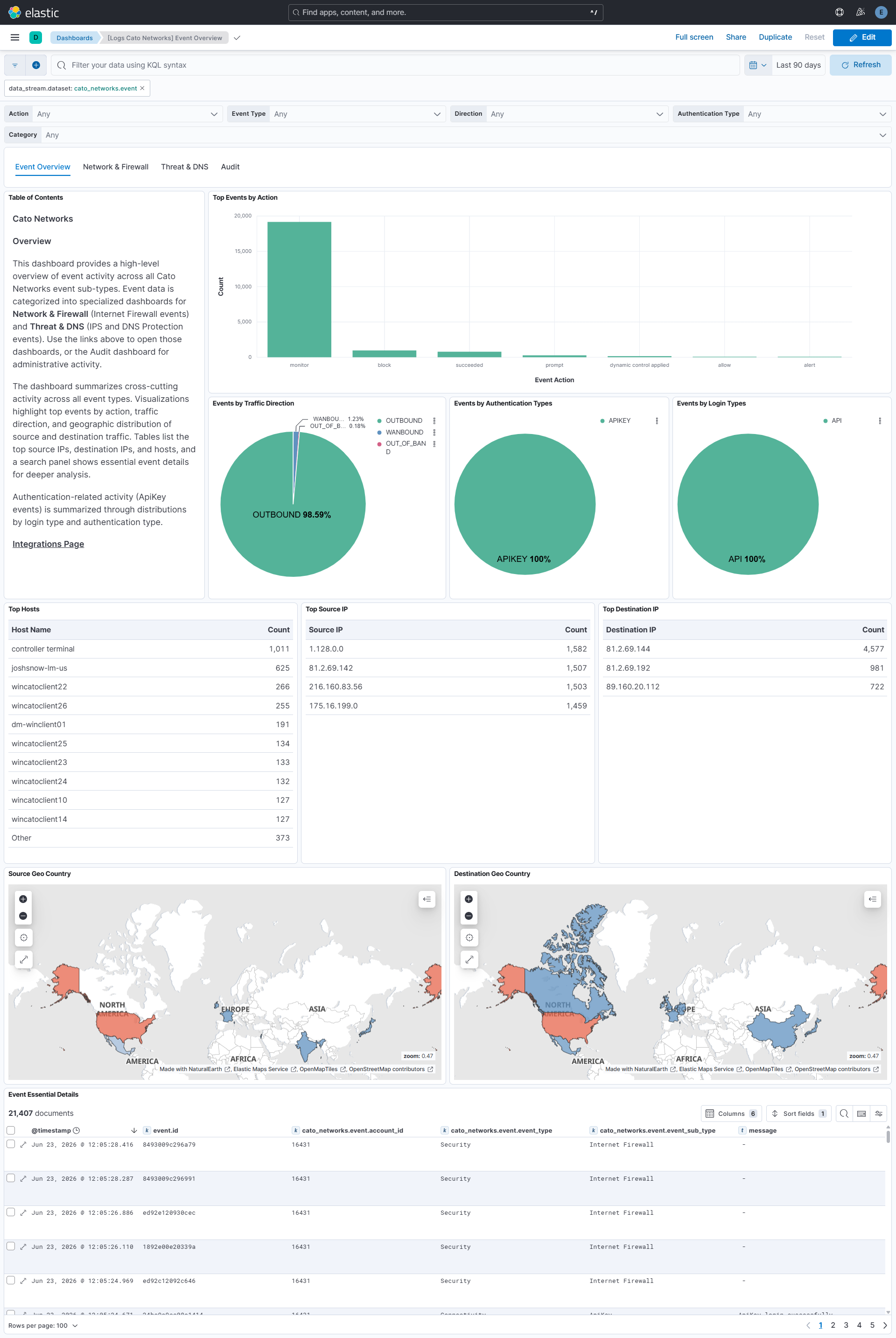Zoom in on Source Geo Country map
The image size is (896, 1338).
point(23,899)
